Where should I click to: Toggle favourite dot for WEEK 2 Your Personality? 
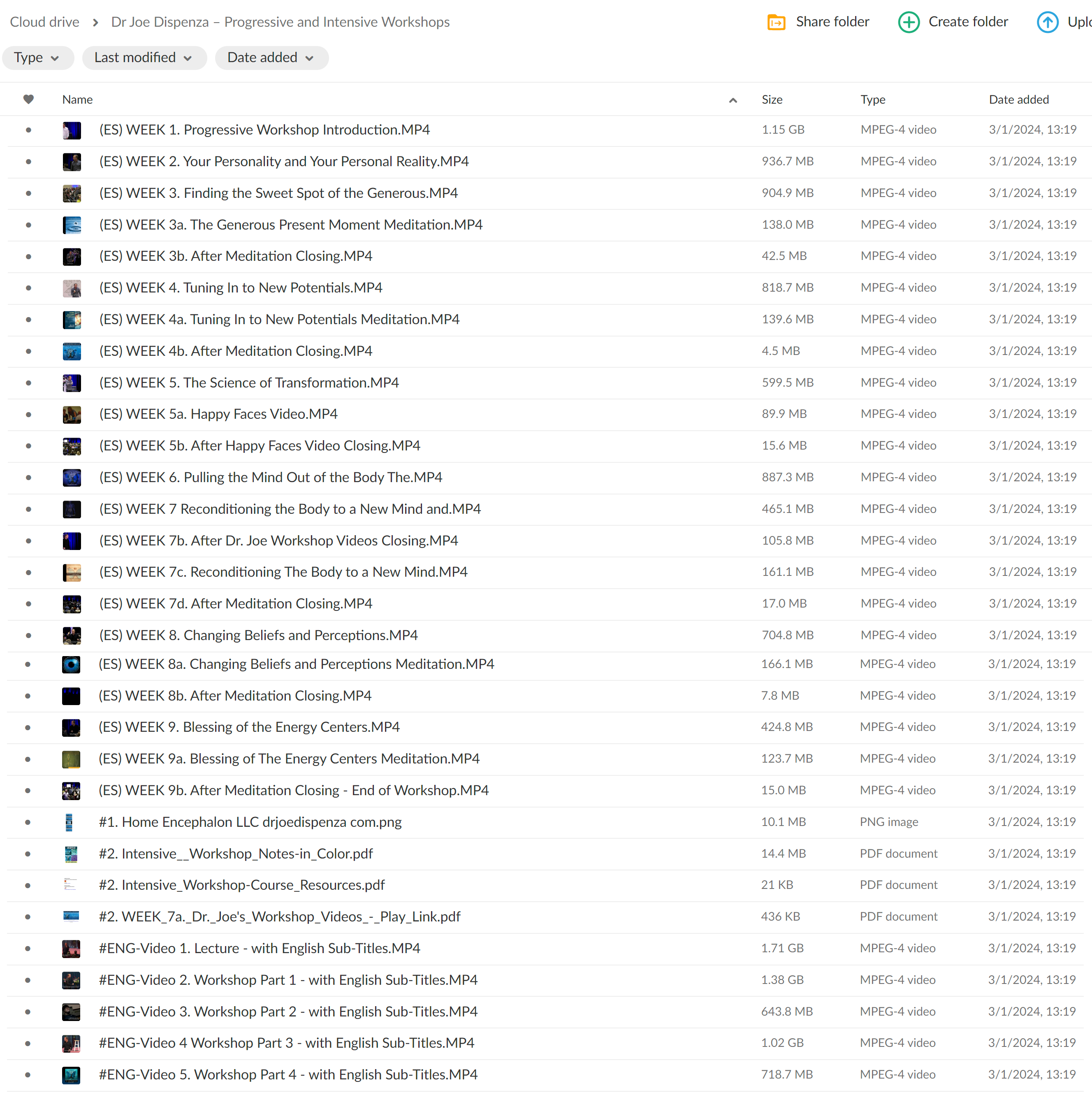click(x=28, y=162)
